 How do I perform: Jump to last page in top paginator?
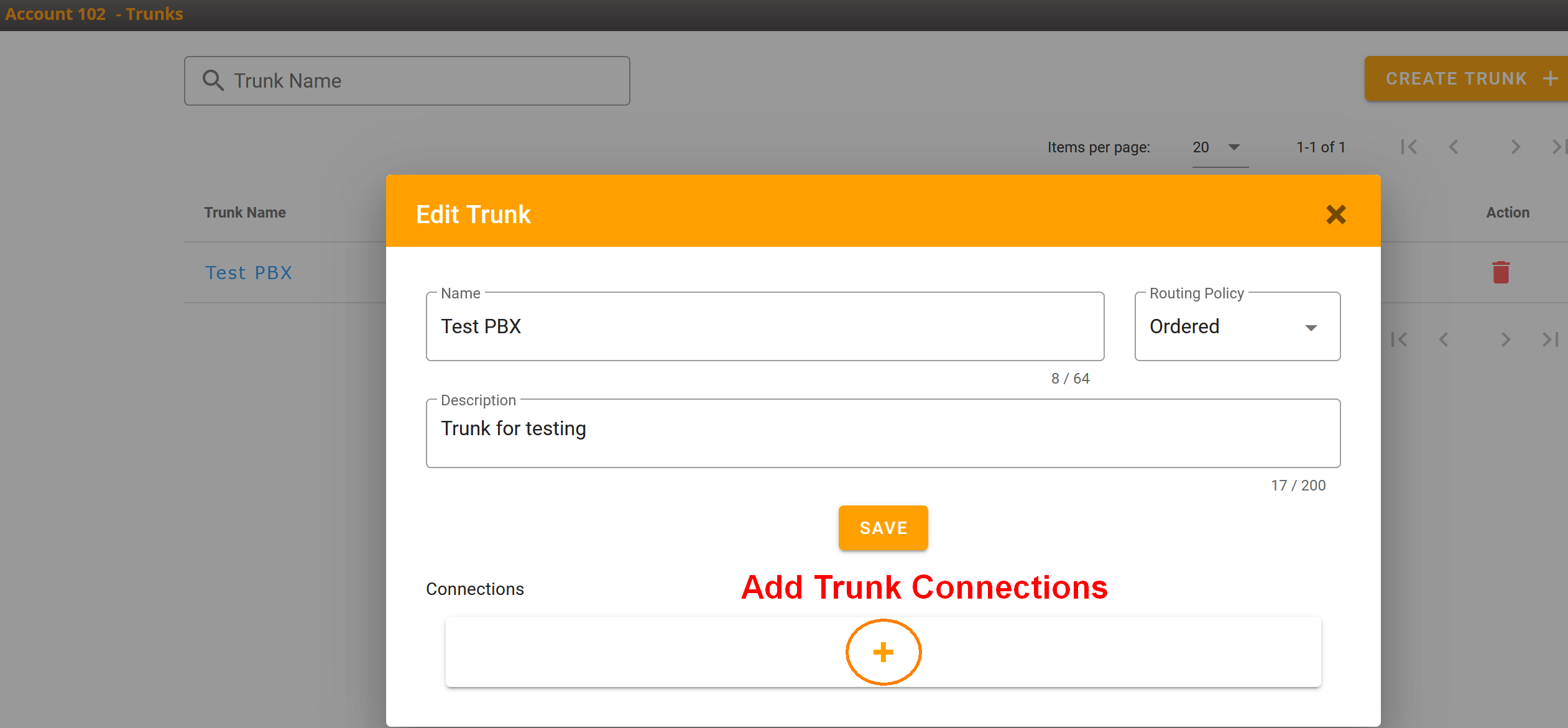click(x=1558, y=147)
